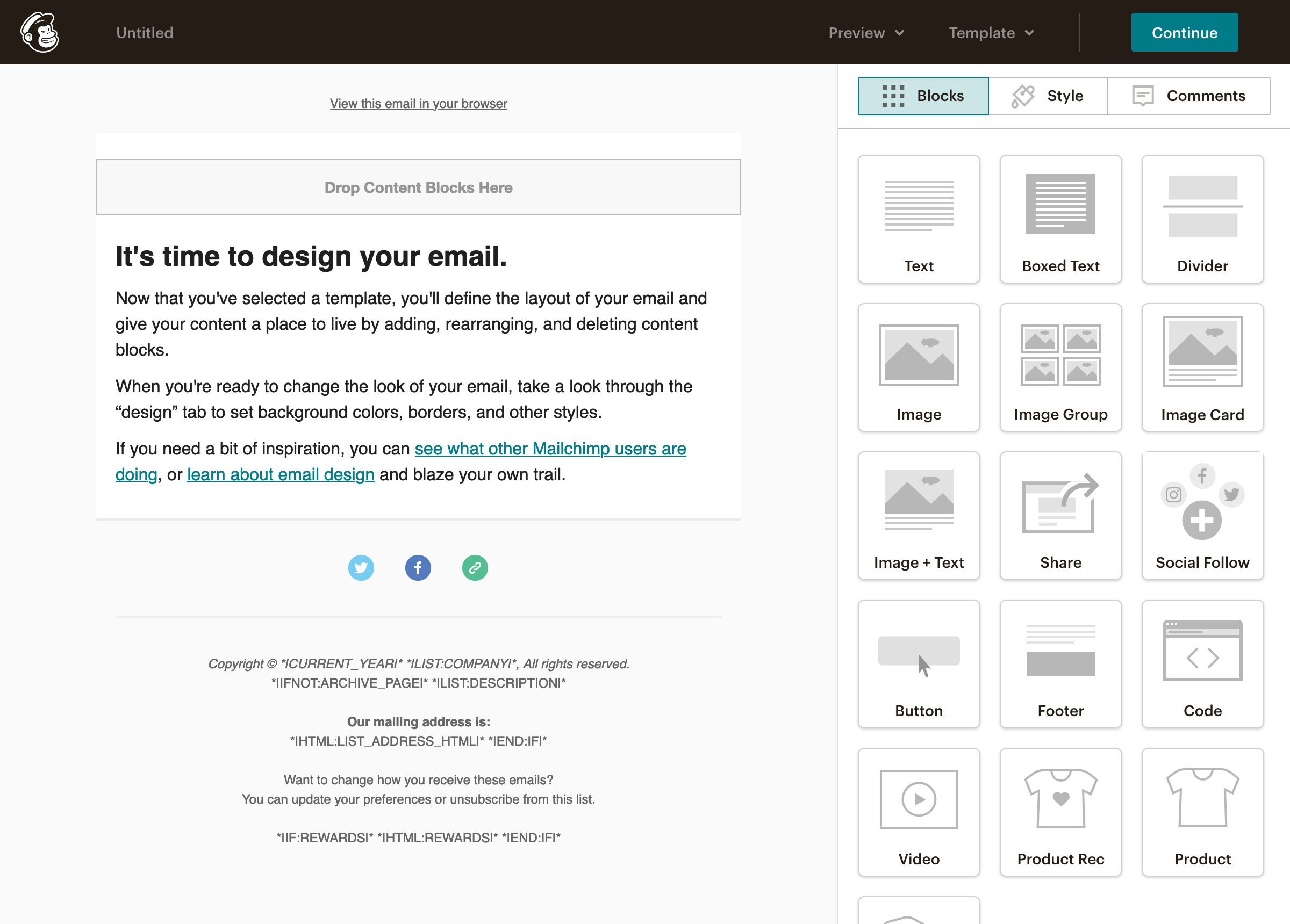Select the Boxed Text block
Image resolution: width=1290 pixels, height=924 pixels.
(x=1060, y=219)
